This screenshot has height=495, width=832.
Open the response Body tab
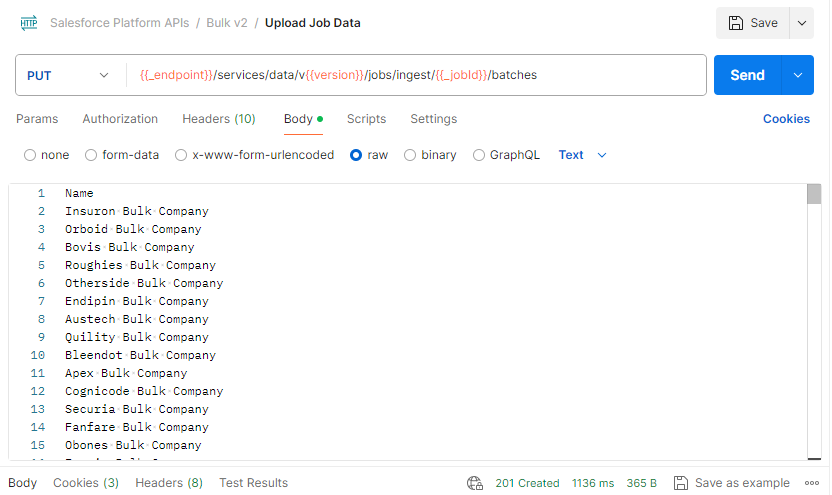23,483
